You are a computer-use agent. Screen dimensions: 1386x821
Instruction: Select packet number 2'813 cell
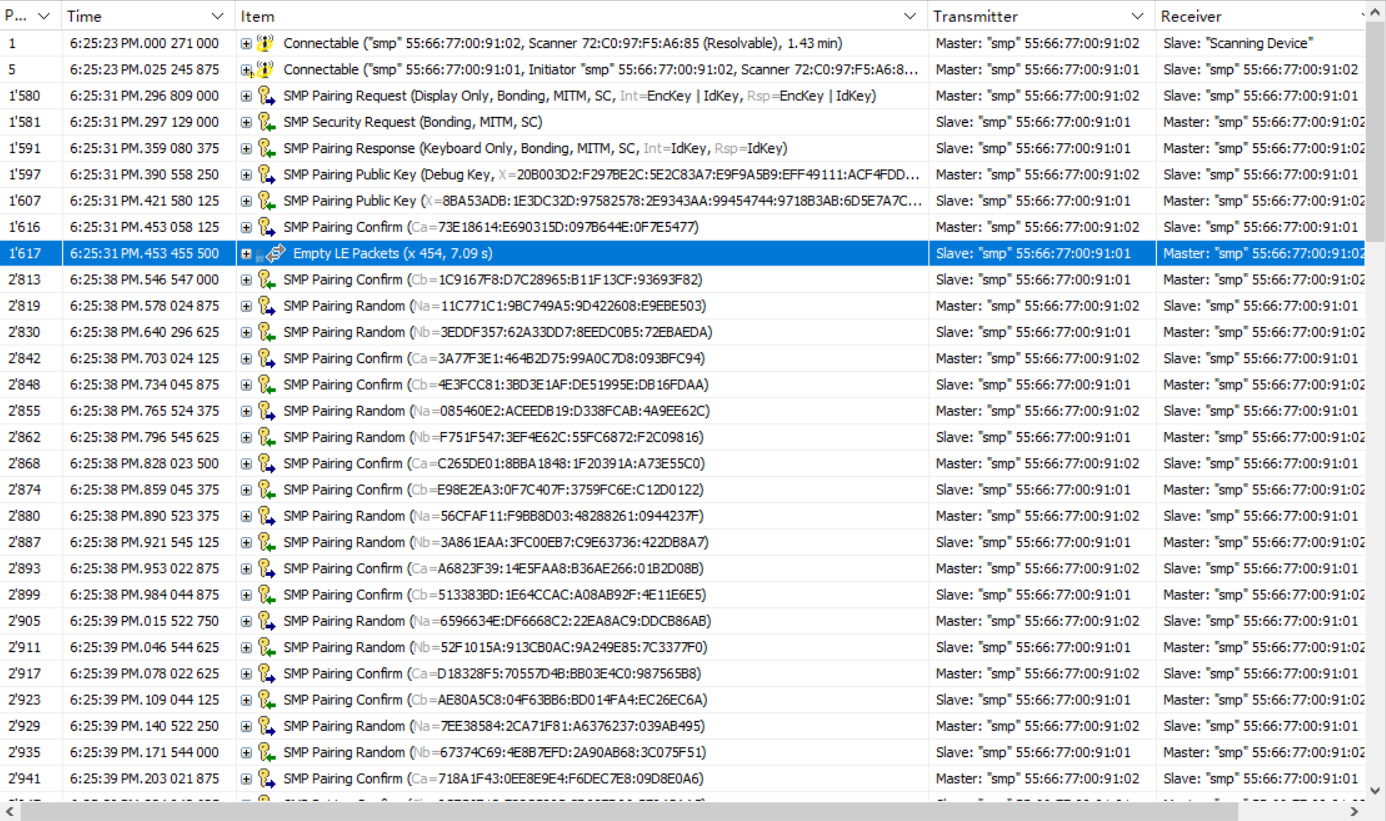[31, 280]
